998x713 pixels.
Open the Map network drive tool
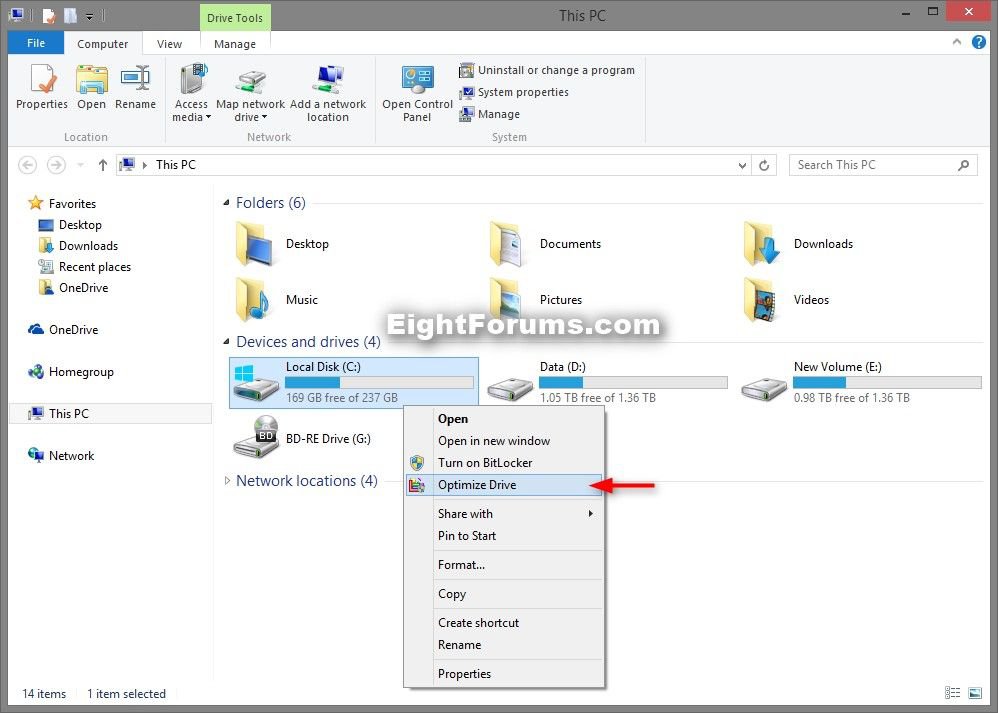[250, 90]
